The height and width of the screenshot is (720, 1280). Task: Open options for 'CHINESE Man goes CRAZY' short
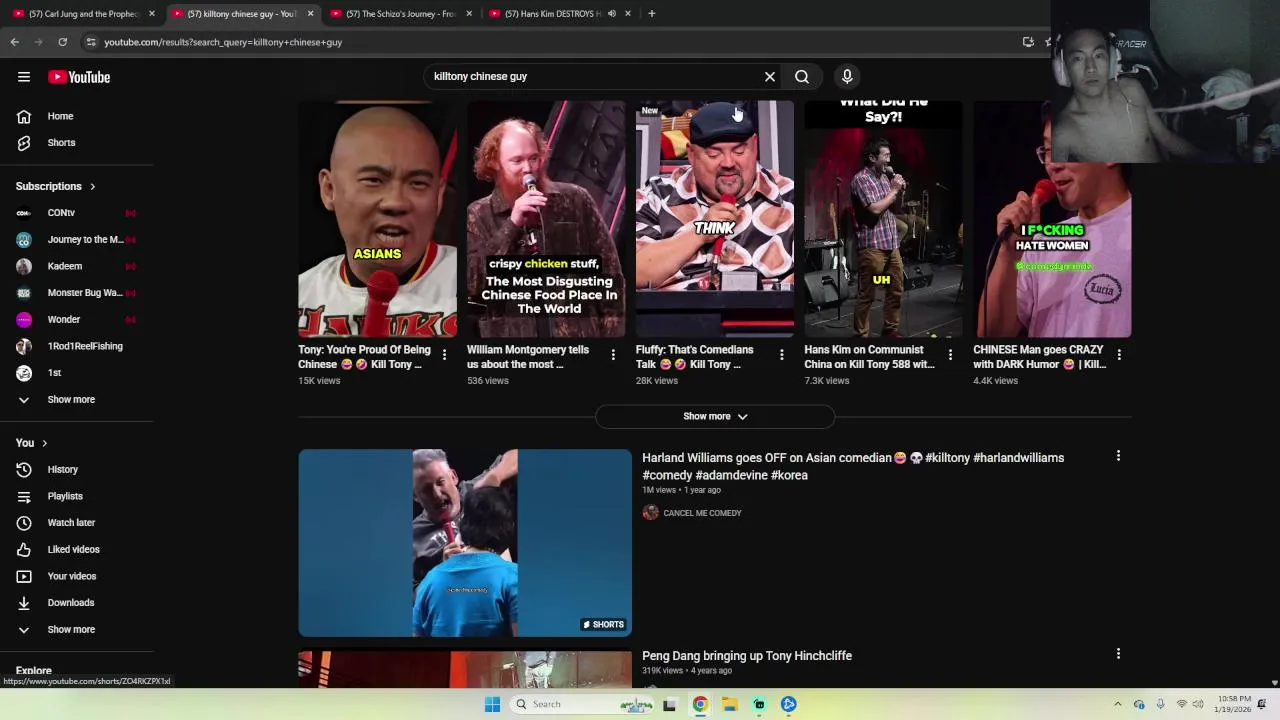1119,354
